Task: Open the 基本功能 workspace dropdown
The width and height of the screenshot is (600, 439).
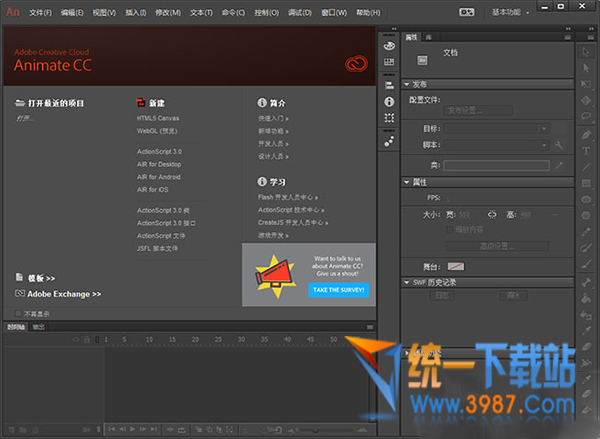Action: 510,12
